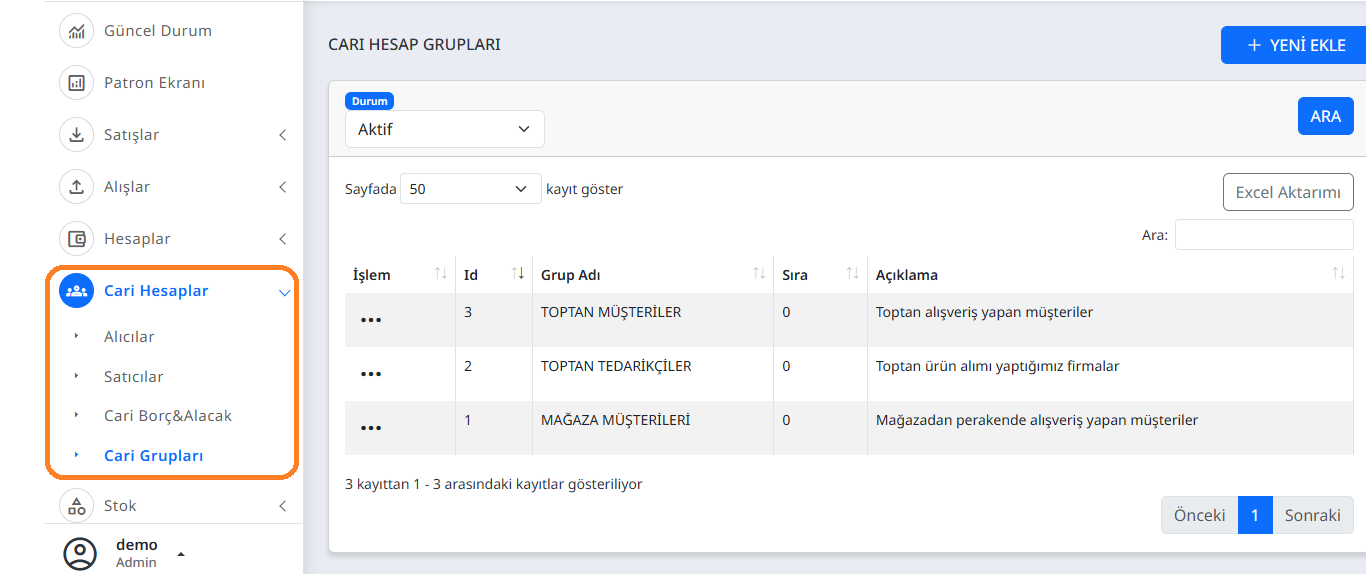This screenshot has height=574, width=1366.
Task: Open Alıcılar submenu item
Action: point(129,337)
